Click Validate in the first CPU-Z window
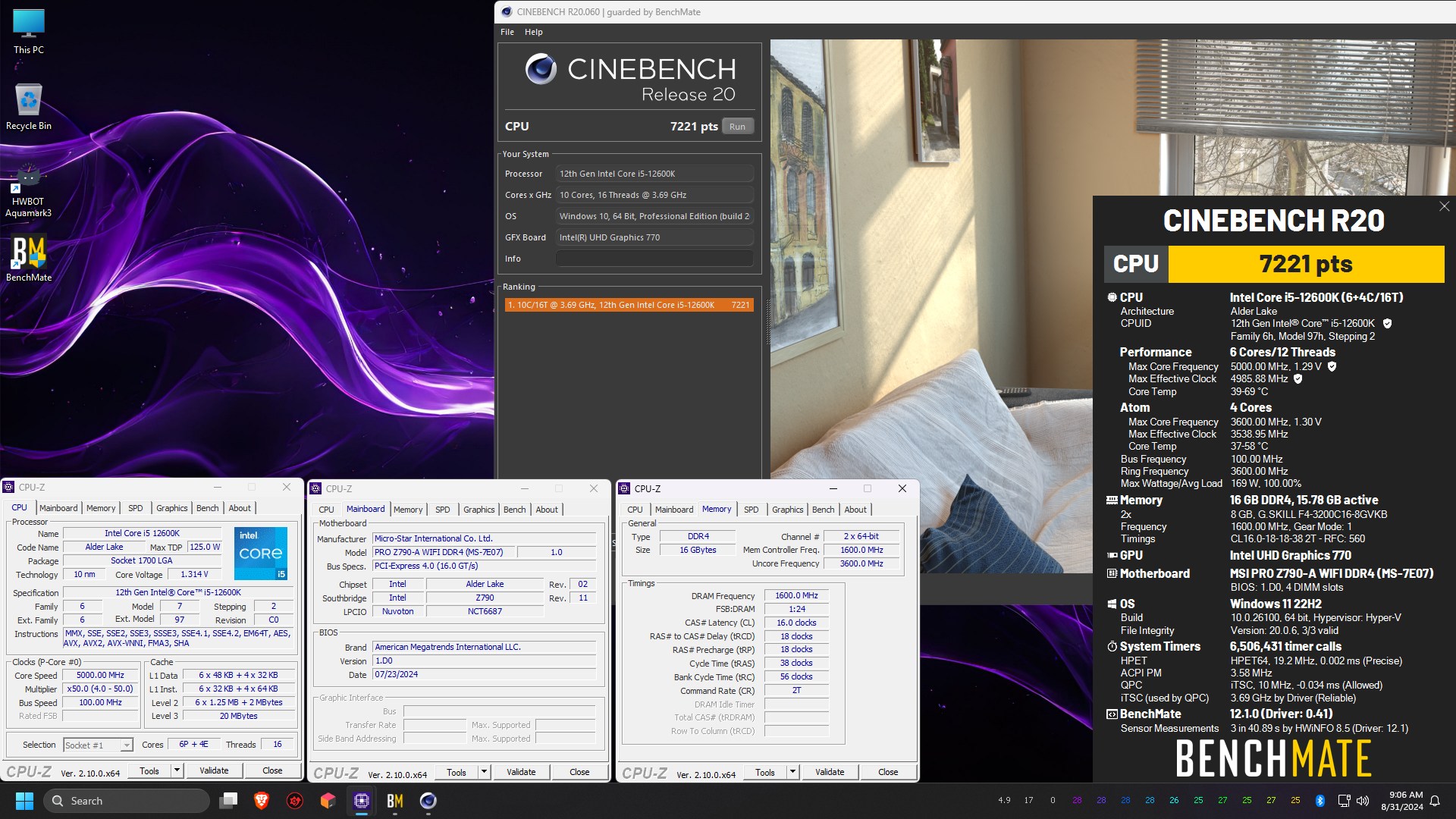Screen dimensions: 1456x819 [214, 770]
